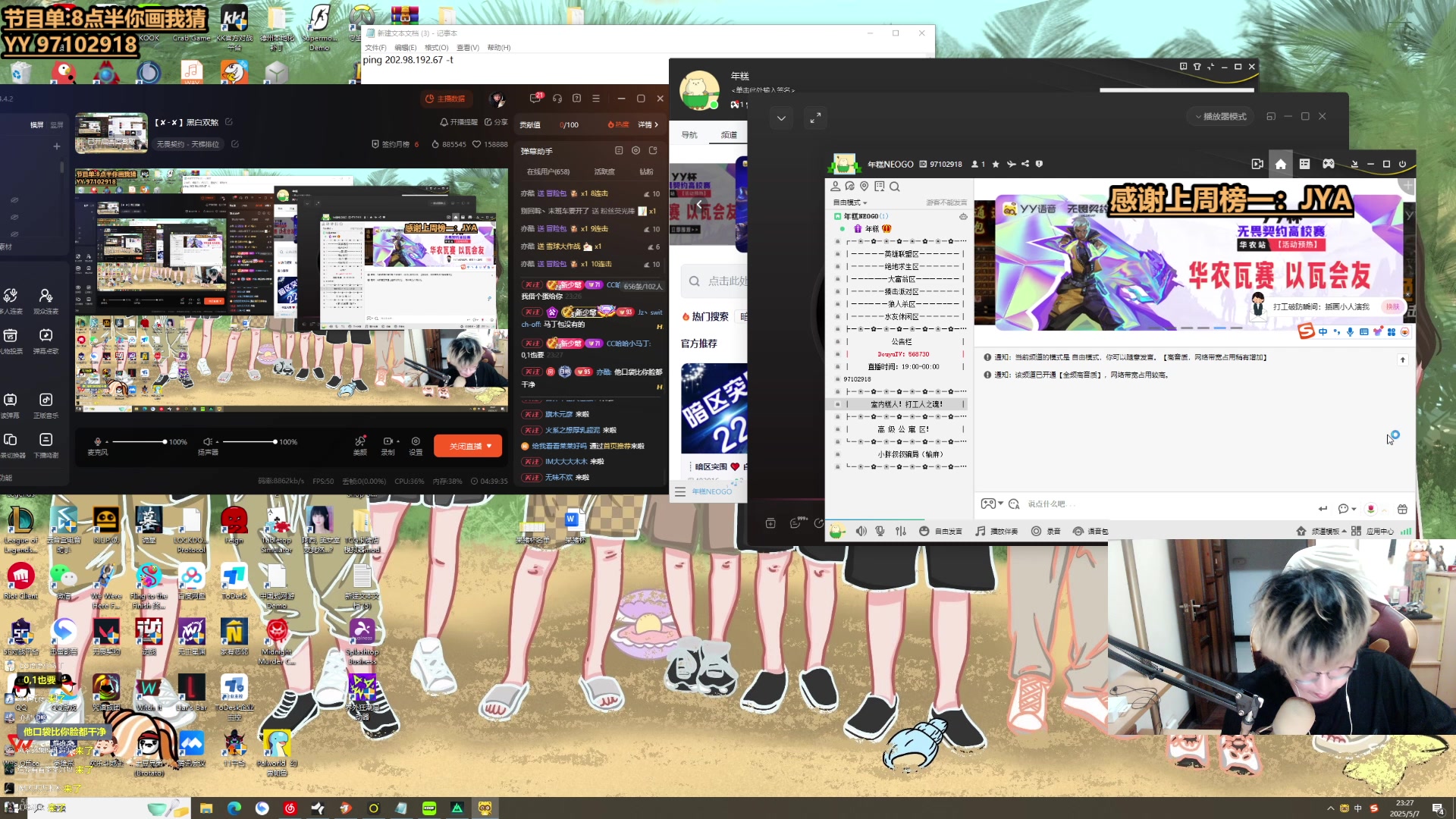
Task: Open the search icon above the channel list
Action: 894,187
